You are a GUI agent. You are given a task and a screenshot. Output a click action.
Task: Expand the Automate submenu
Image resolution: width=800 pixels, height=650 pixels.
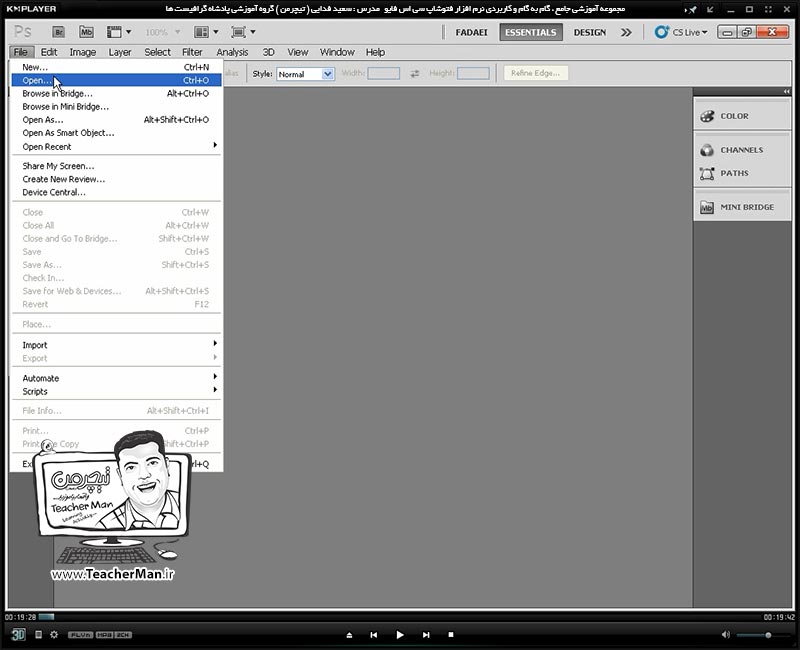pos(116,378)
